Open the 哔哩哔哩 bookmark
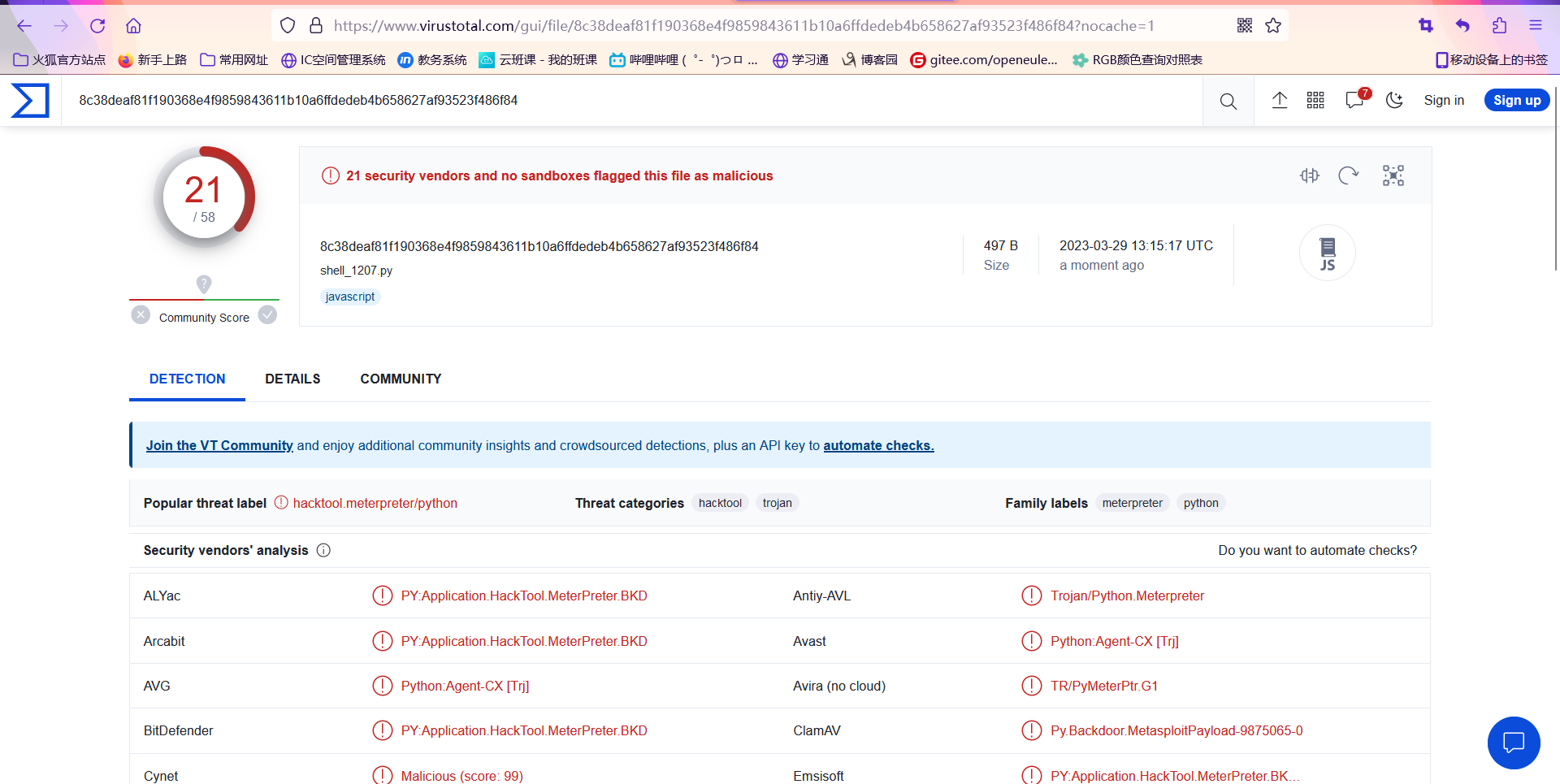This screenshot has height=784, width=1560. 683,59
